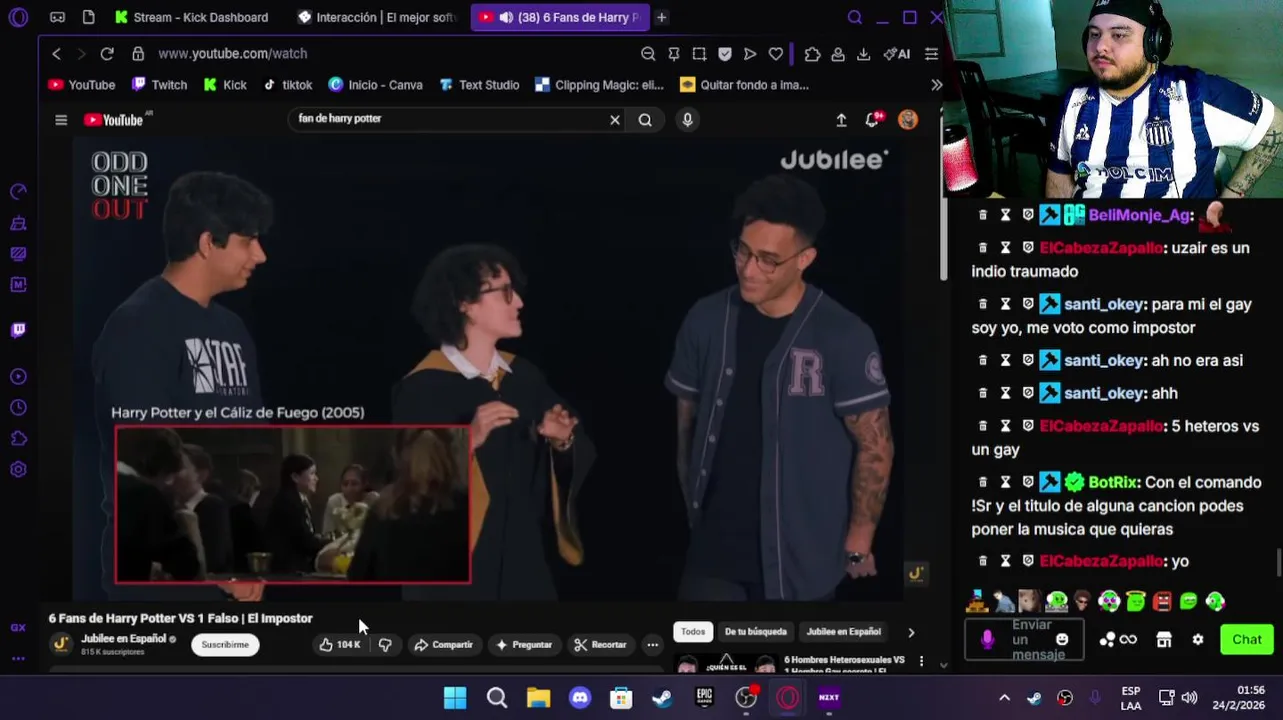Reload the current page
The height and width of the screenshot is (720, 1283).
(107, 54)
